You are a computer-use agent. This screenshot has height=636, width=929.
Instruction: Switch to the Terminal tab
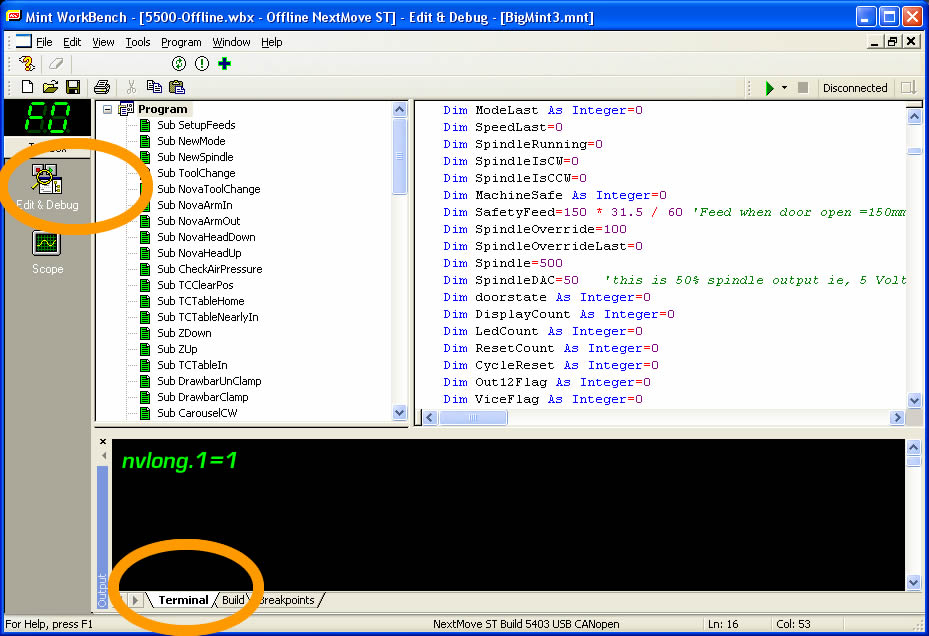point(183,600)
